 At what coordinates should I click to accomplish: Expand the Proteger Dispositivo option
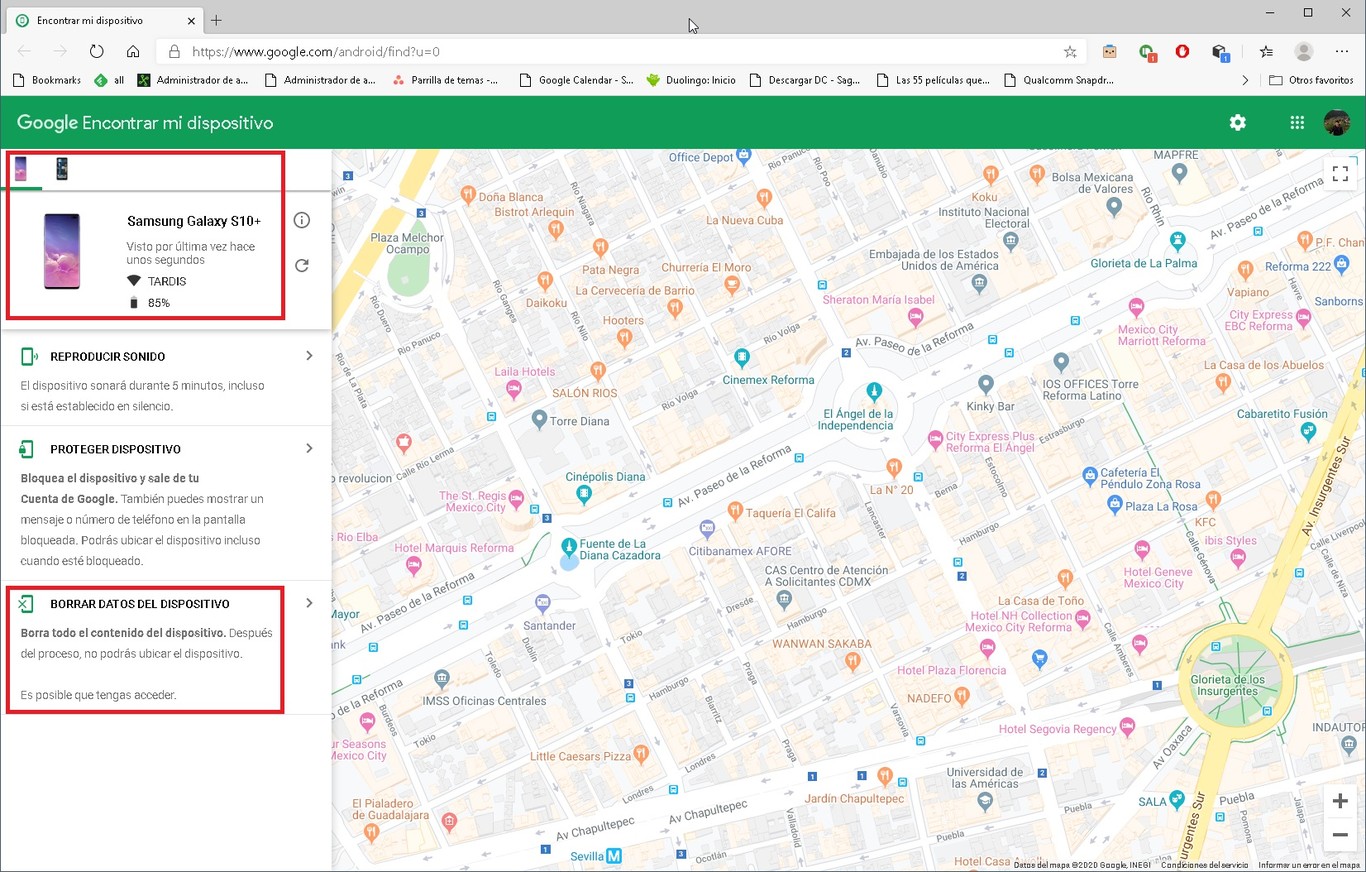coord(309,448)
